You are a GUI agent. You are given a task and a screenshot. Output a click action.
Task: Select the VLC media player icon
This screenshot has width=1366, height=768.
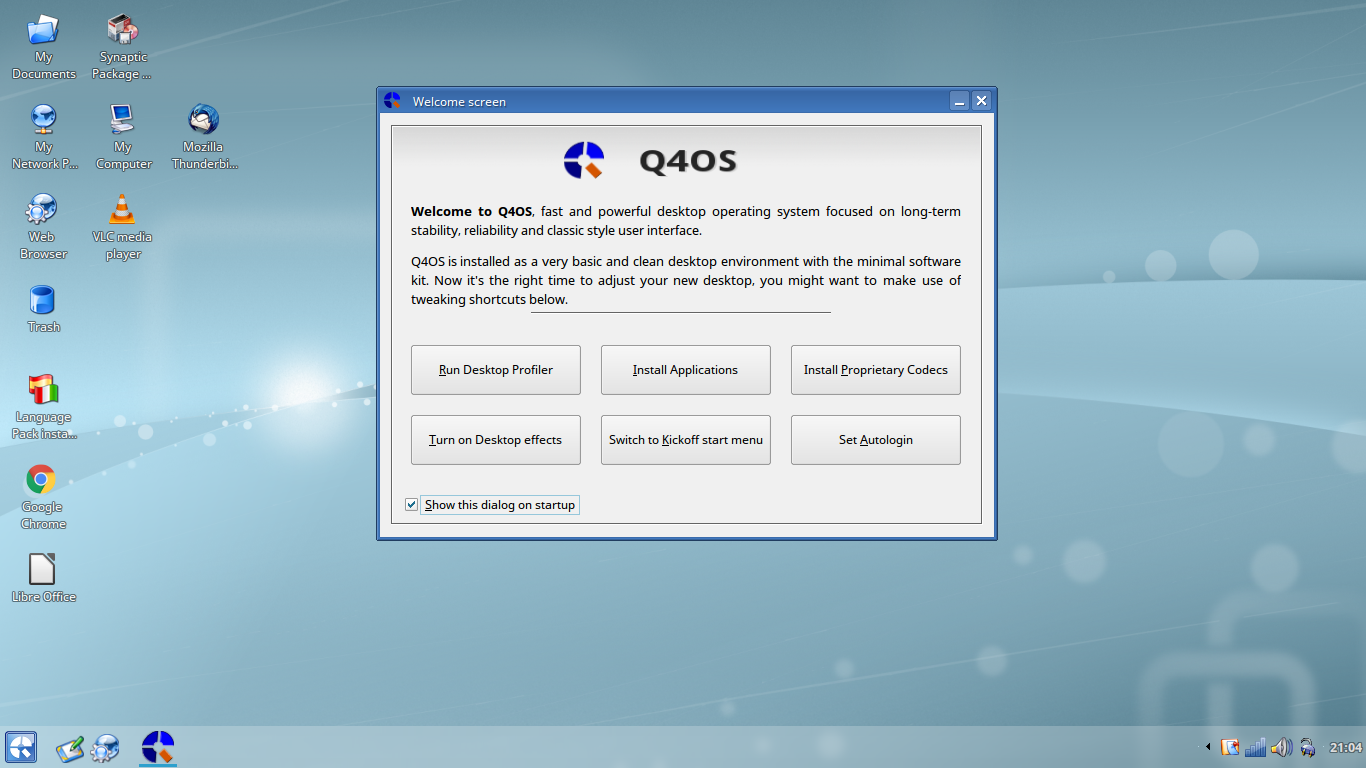point(123,227)
